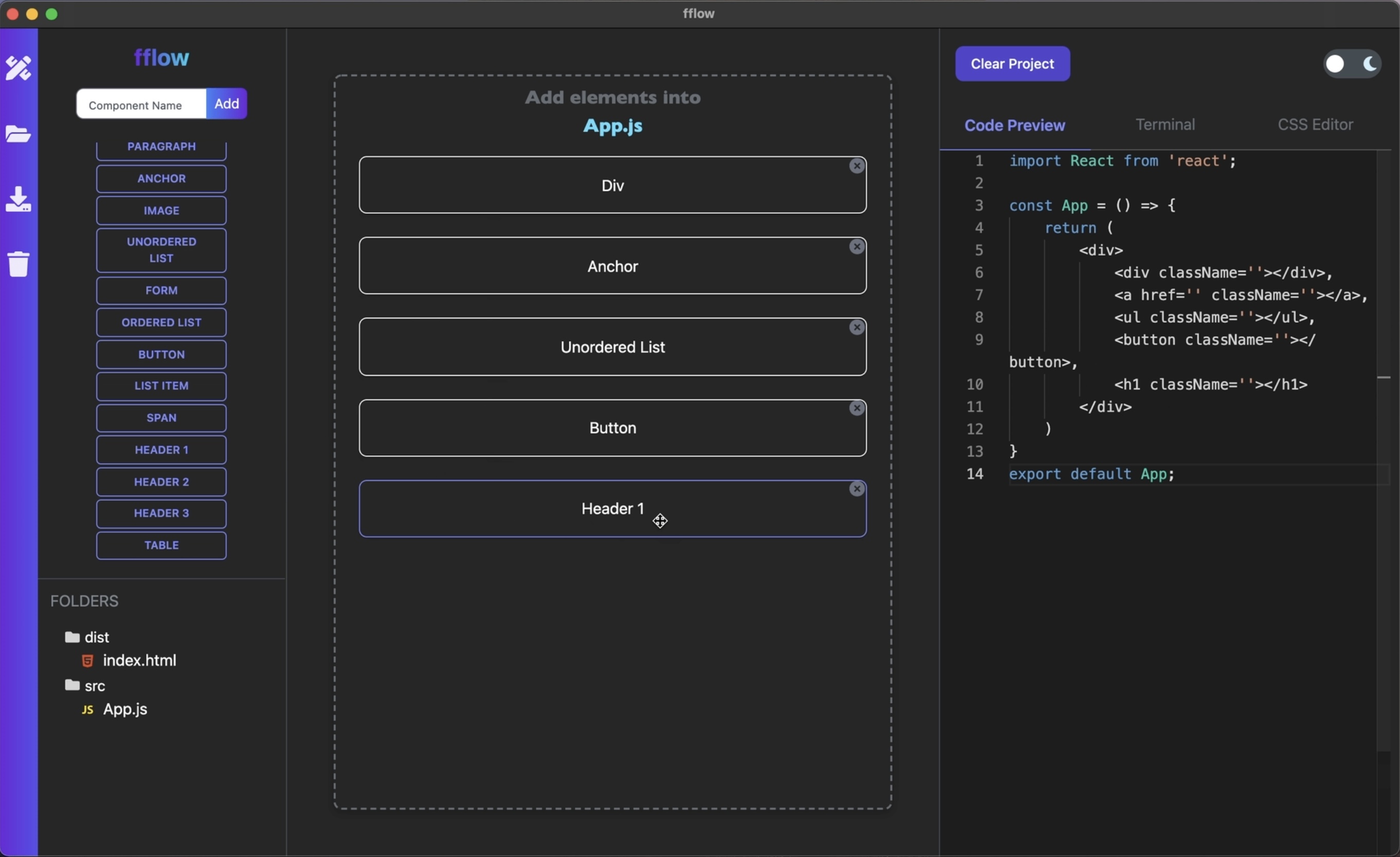1400x857 pixels.
Task: Click Component Name input field
Action: 141,104
